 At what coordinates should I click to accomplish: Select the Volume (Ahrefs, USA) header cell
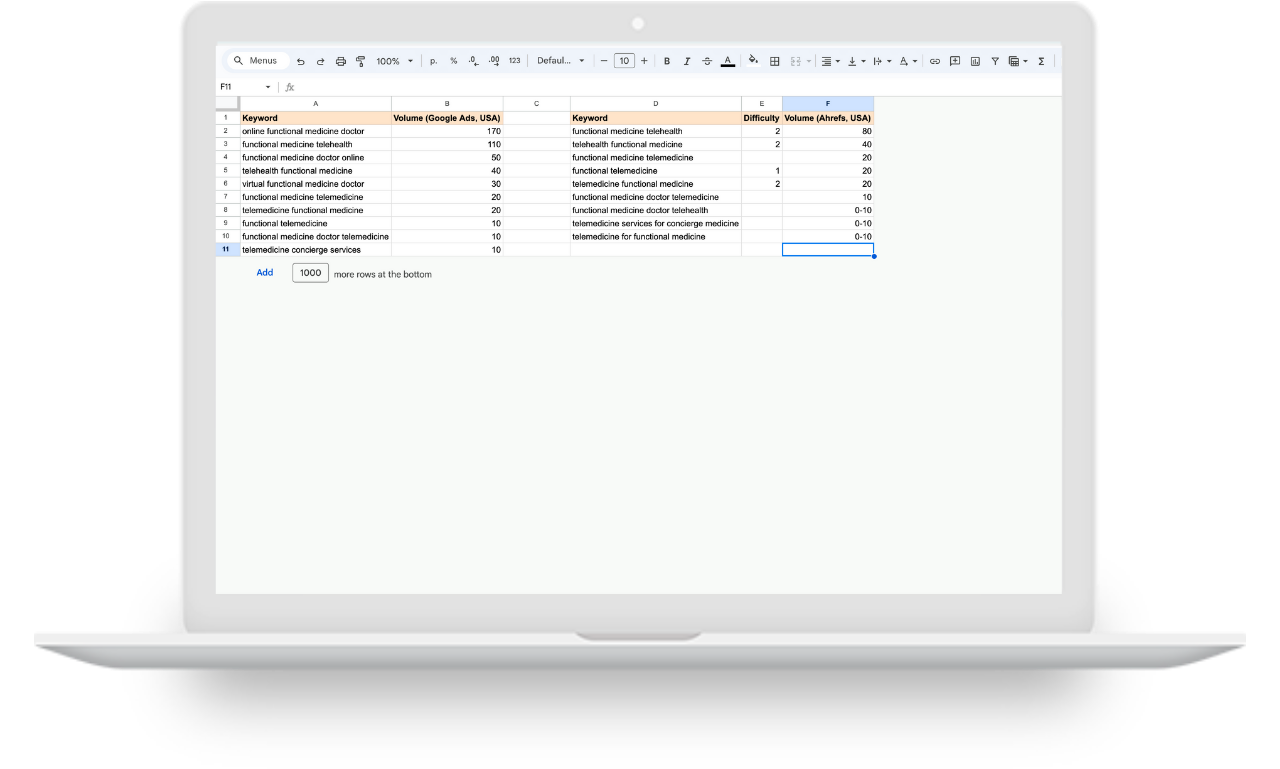[x=827, y=117]
